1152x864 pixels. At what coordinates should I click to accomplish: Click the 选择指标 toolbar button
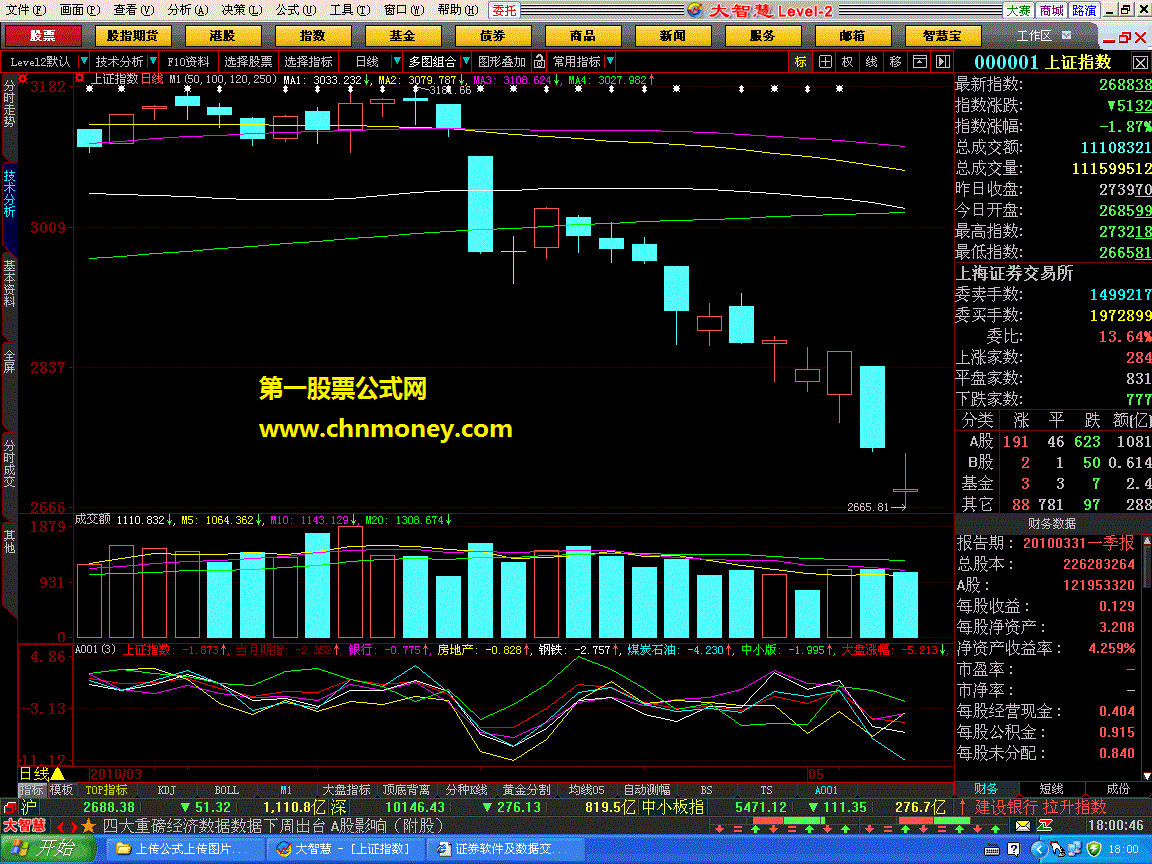point(309,62)
